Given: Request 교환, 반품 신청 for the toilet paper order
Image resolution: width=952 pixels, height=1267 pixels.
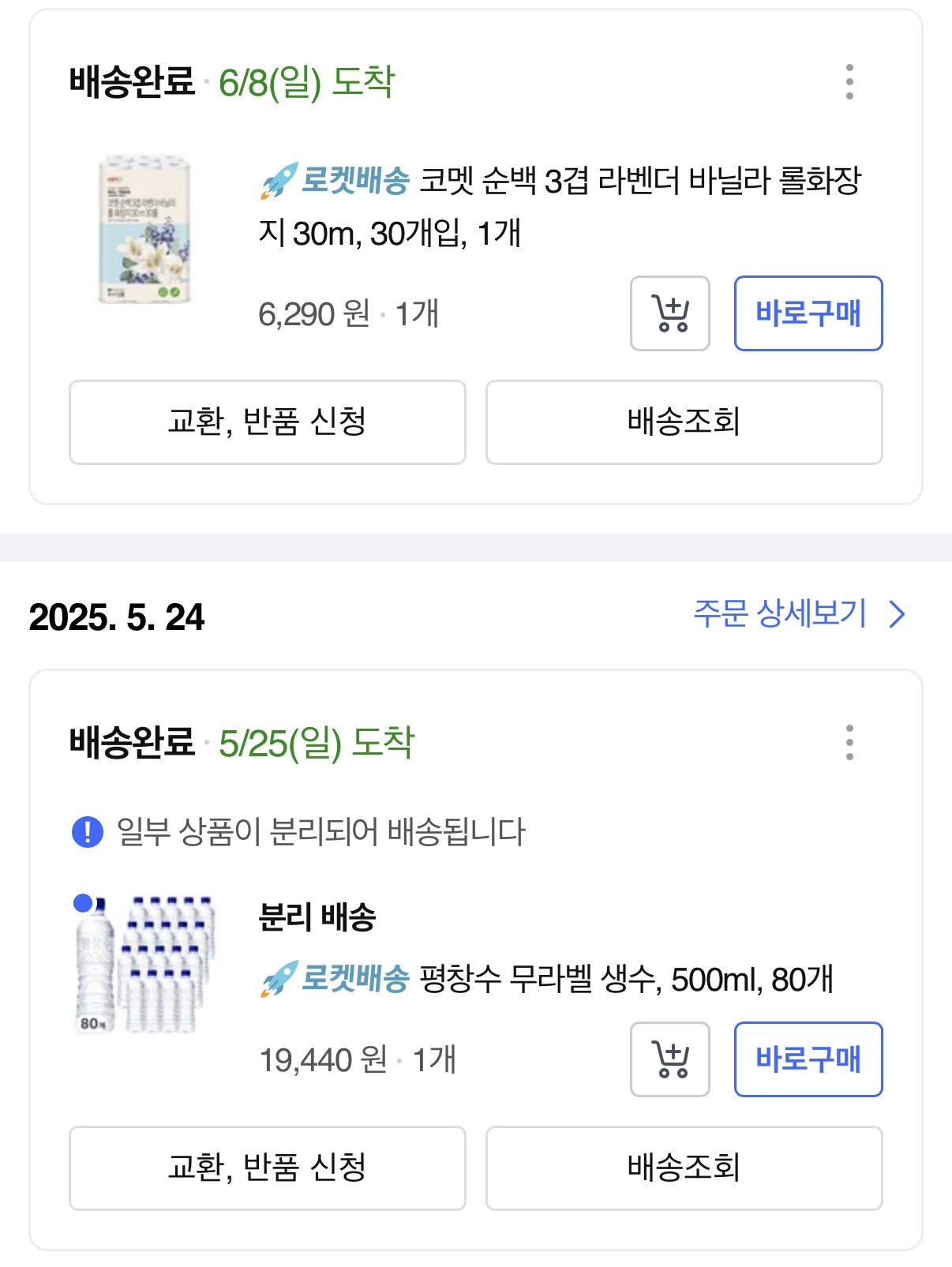Looking at the screenshot, I should tap(268, 422).
